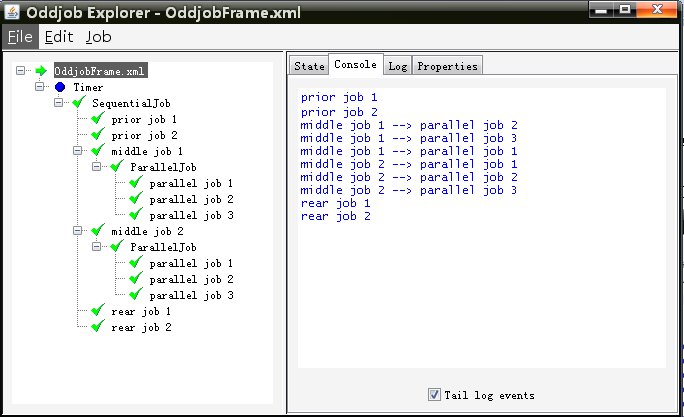
Task: Open the File menu
Action: click(x=20, y=37)
